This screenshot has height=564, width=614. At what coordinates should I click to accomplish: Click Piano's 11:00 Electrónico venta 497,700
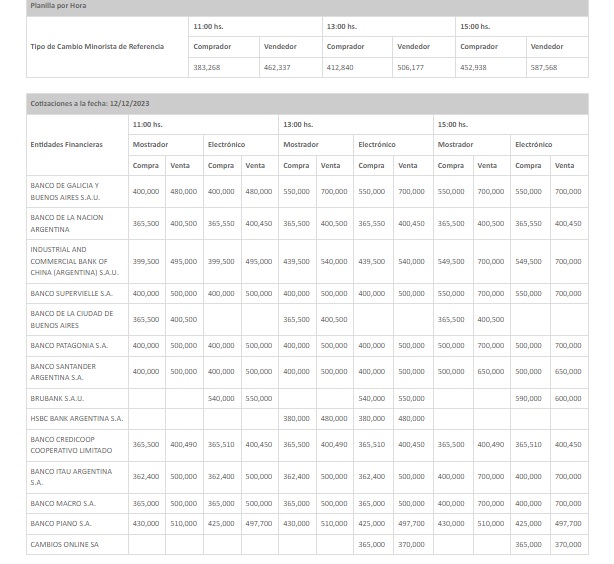(258, 524)
